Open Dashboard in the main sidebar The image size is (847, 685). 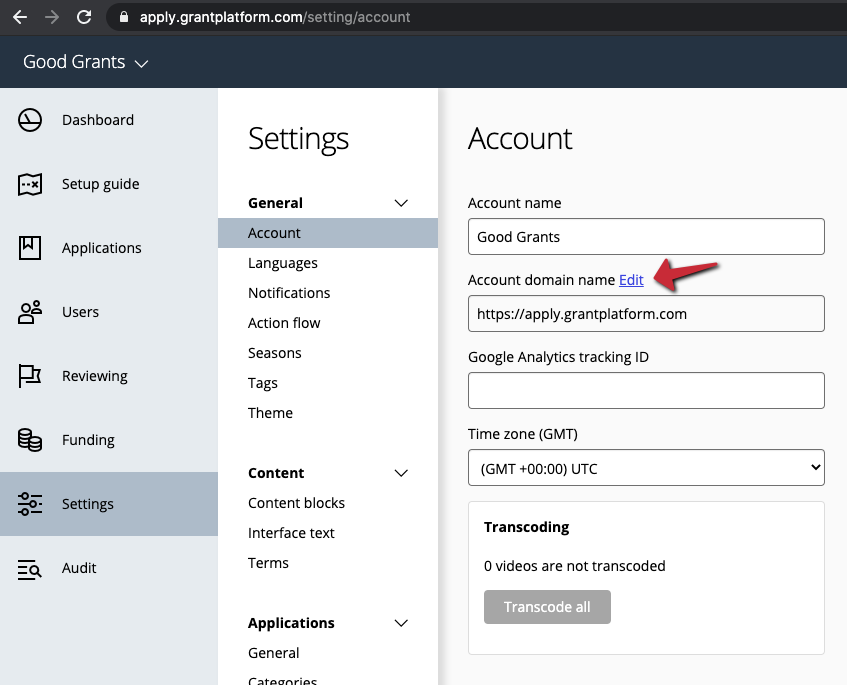pyautogui.click(x=109, y=120)
